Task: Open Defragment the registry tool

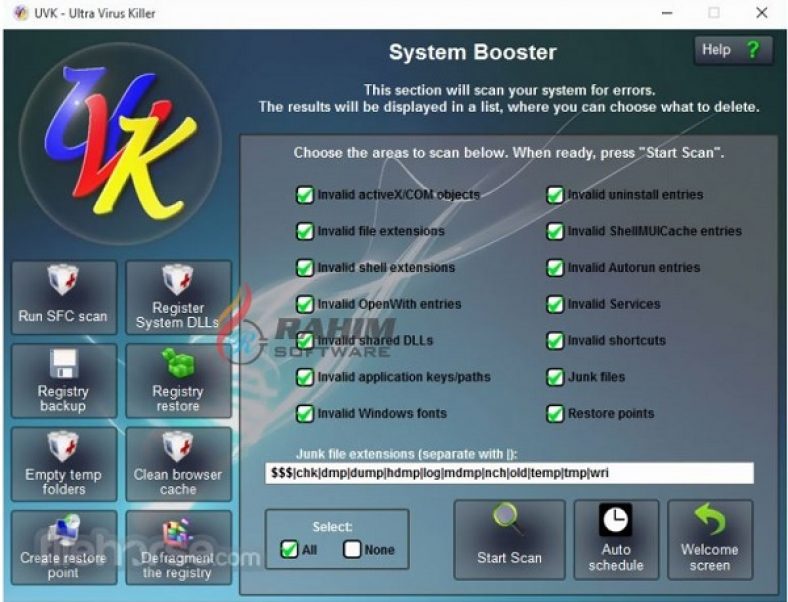Action: pyautogui.click(x=178, y=548)
